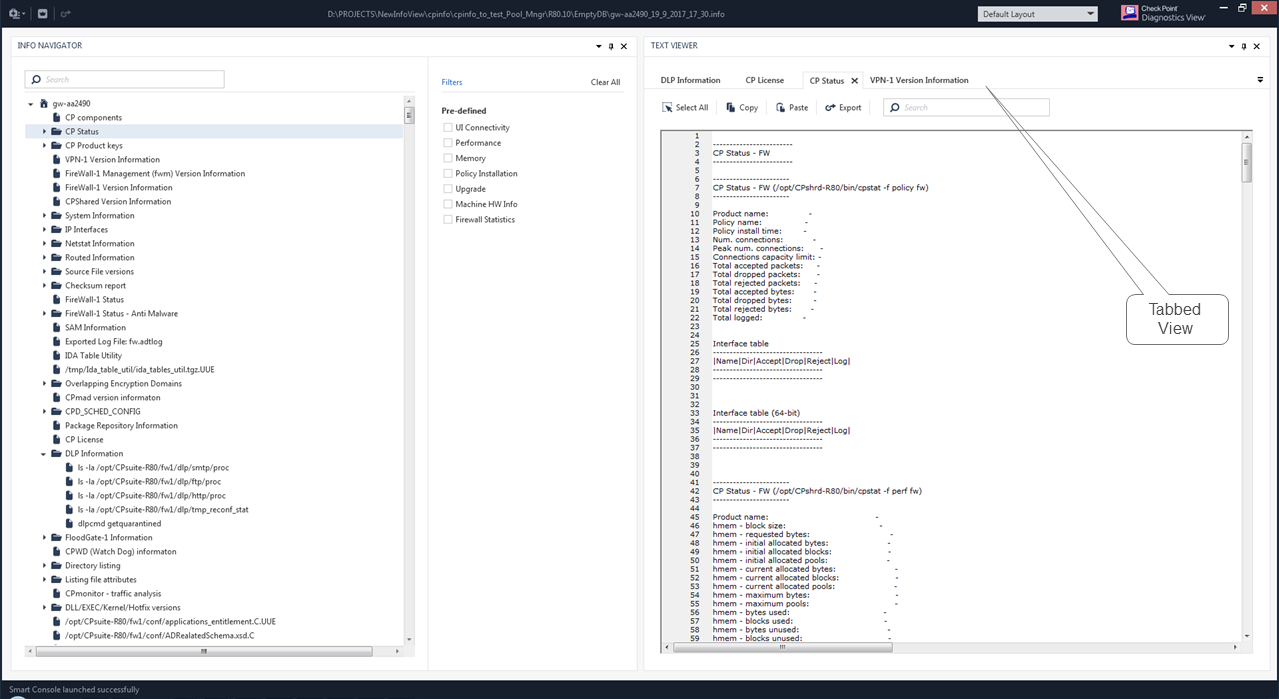
Task: Click Clear All to reset filters
Action: click(x=605, y=82)
